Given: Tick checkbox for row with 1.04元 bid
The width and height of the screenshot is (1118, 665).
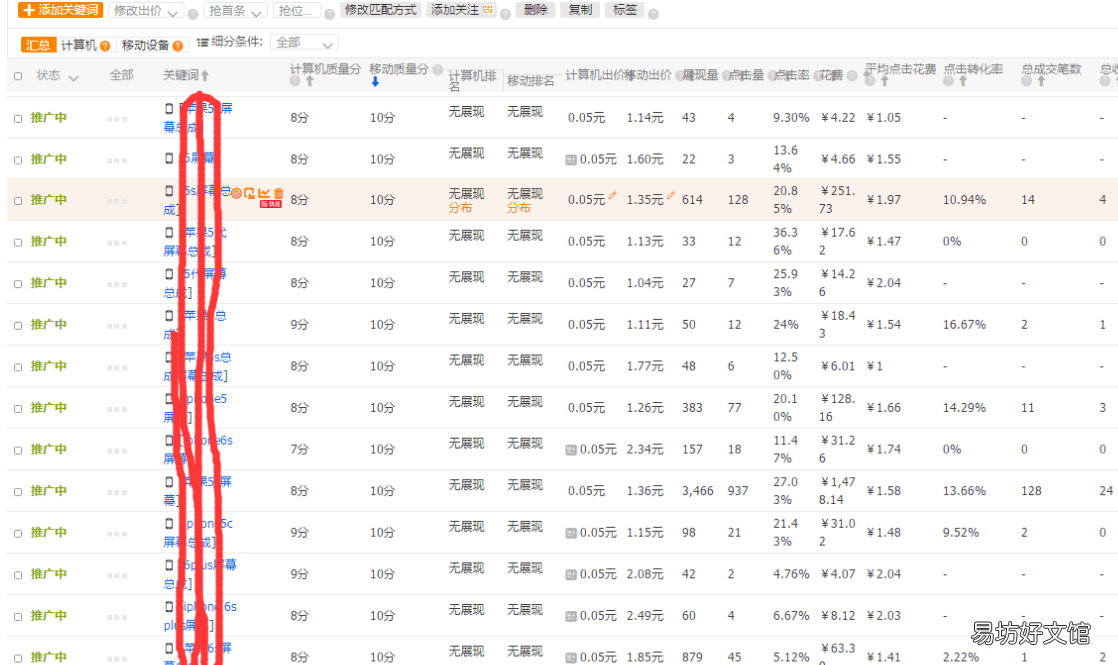Looking at the screenshot, I should [18, 284].
